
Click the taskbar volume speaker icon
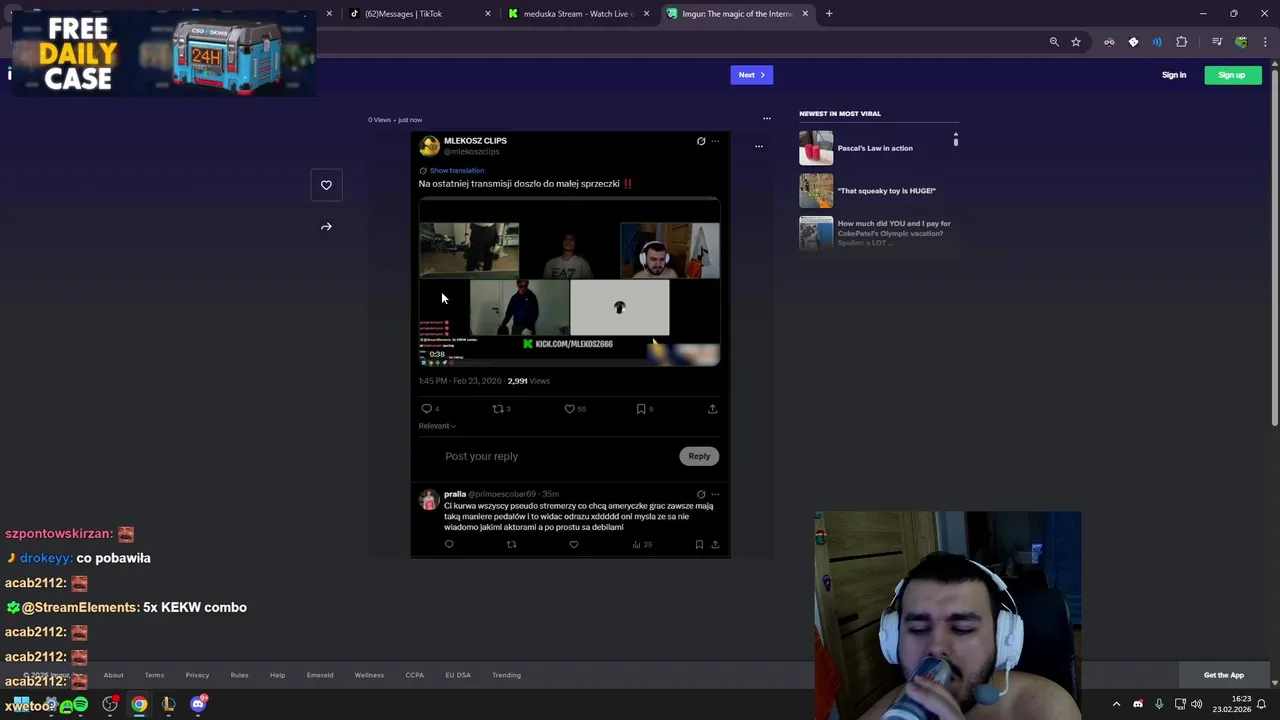click(x=1197, y=704)
